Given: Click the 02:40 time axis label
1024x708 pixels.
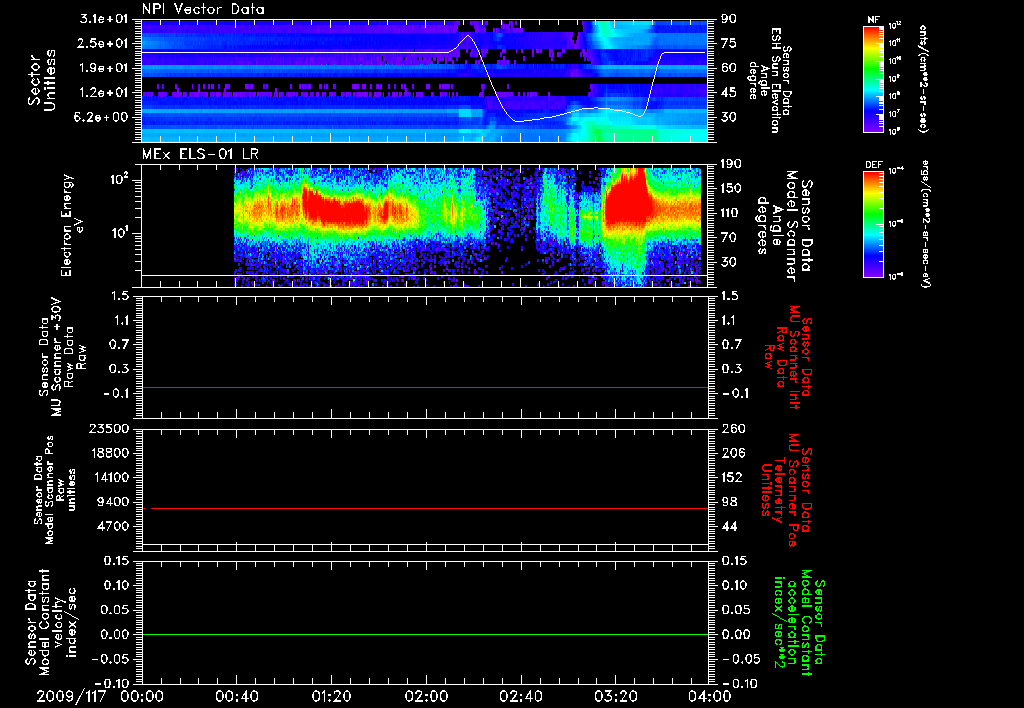Looking at the screenshot, I should [520, 696].
